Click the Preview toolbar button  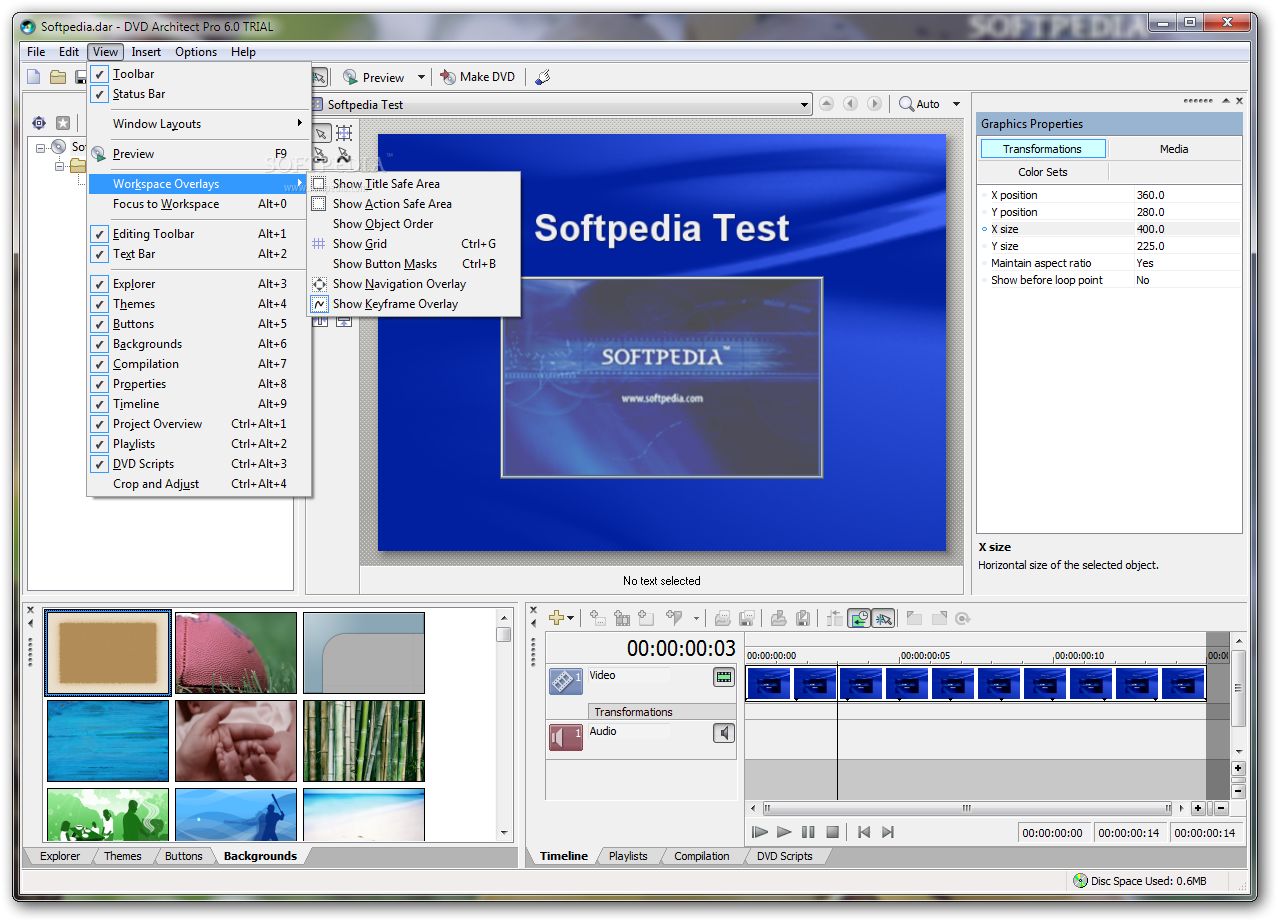(x=373, y=77)
